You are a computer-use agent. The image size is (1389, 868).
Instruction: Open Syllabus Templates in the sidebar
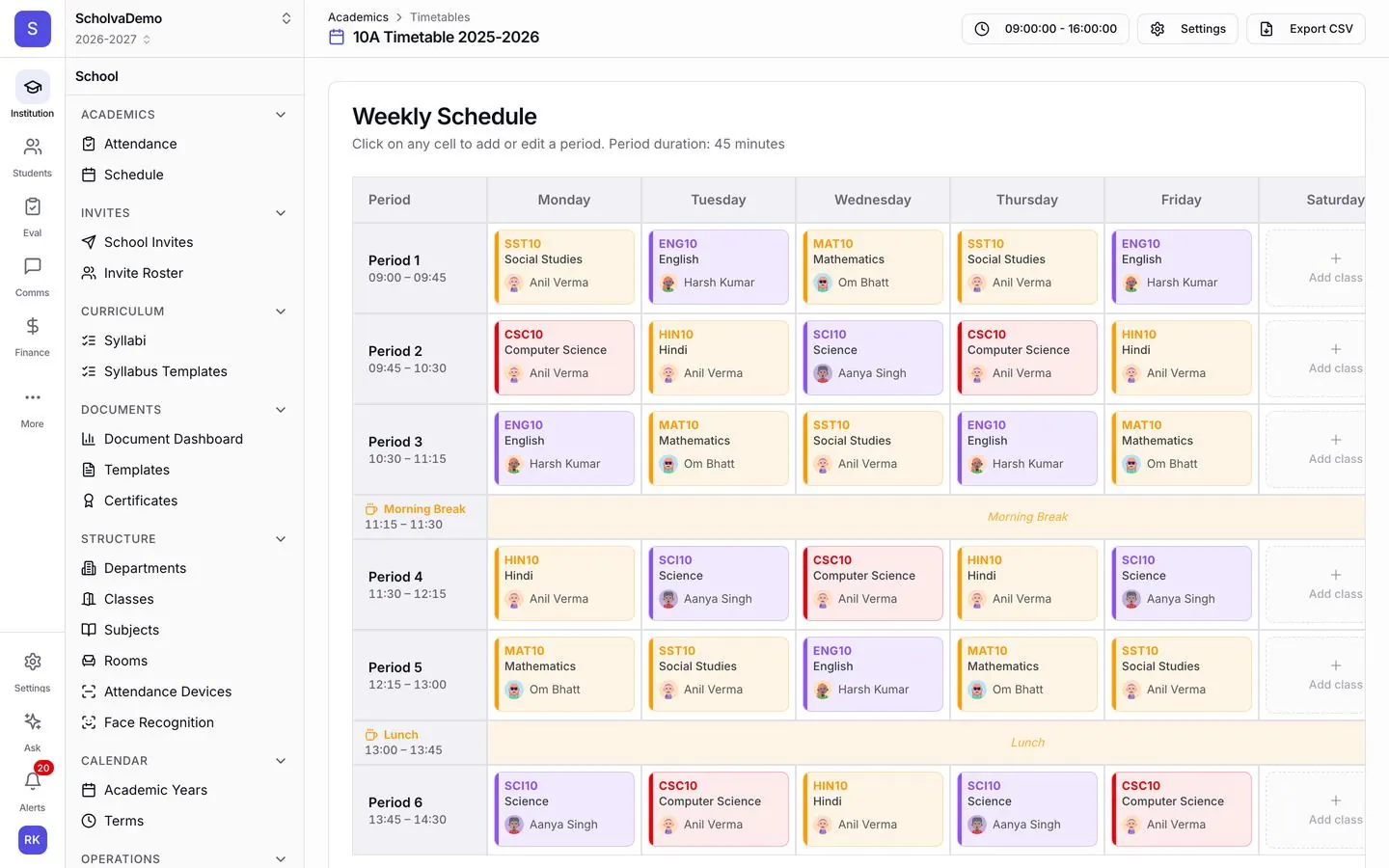184,371
